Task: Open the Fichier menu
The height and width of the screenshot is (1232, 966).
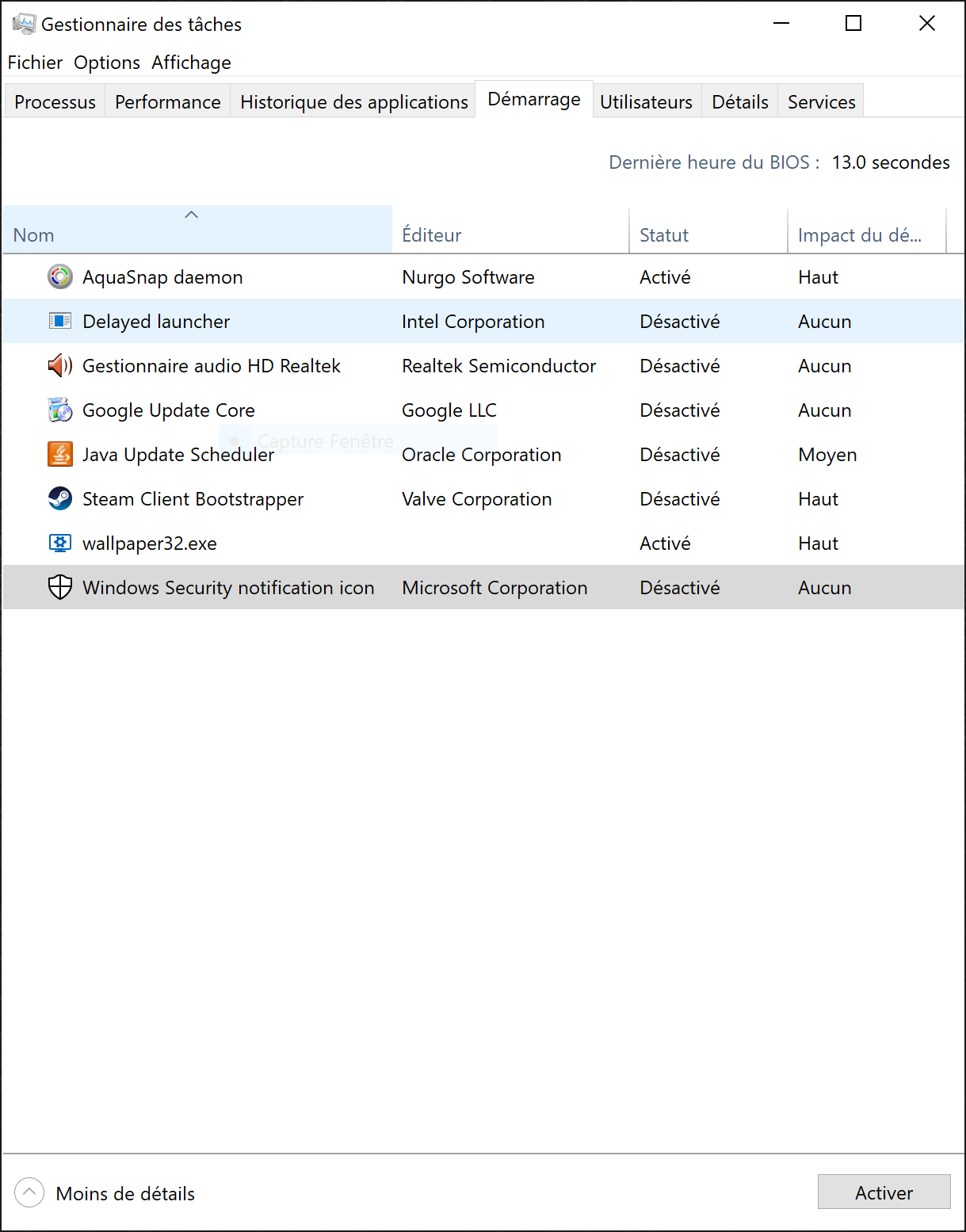Action: click(35, 63)
